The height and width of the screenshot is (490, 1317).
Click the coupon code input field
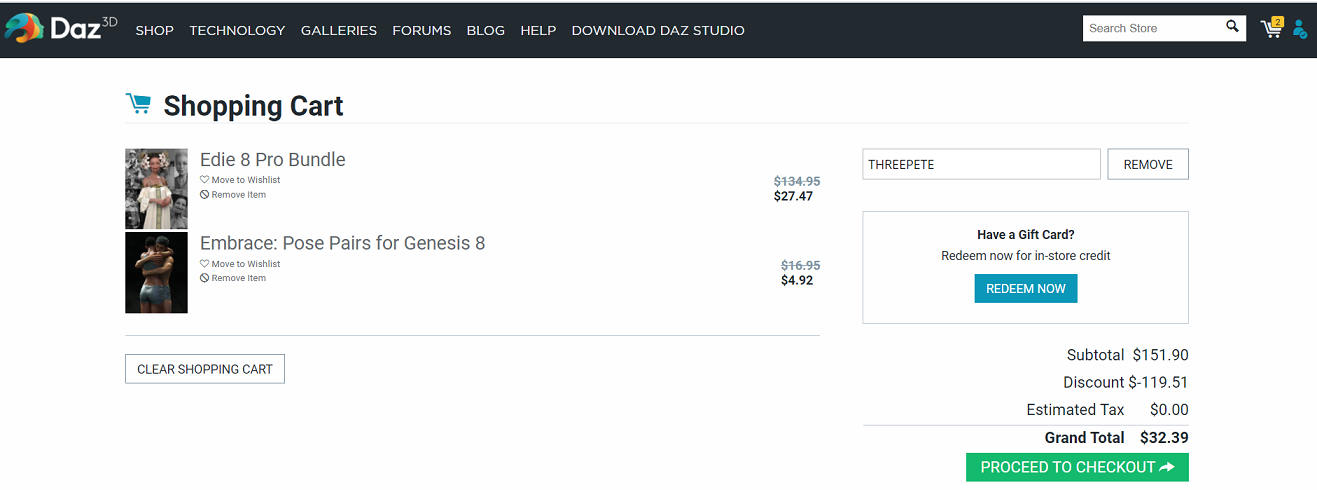click(980, 164)
